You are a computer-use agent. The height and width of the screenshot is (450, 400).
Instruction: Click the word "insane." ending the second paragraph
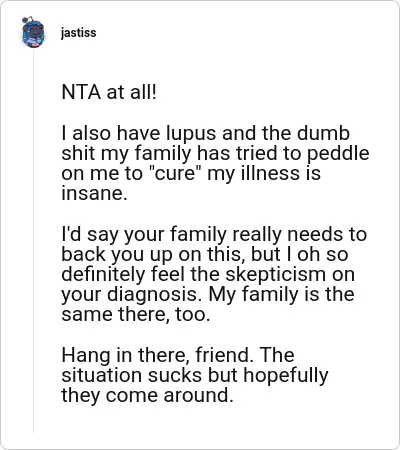94,193
